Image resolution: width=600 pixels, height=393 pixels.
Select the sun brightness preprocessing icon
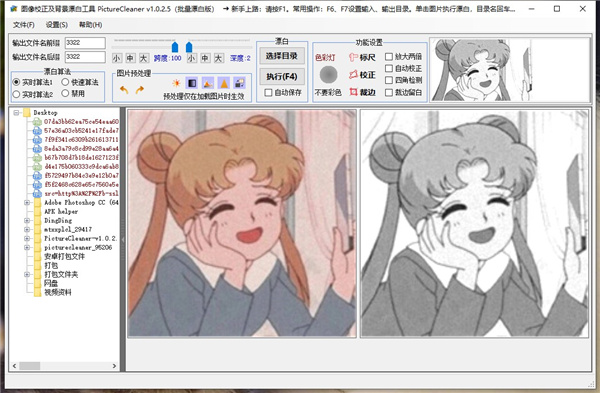click(x=176, y=83)
